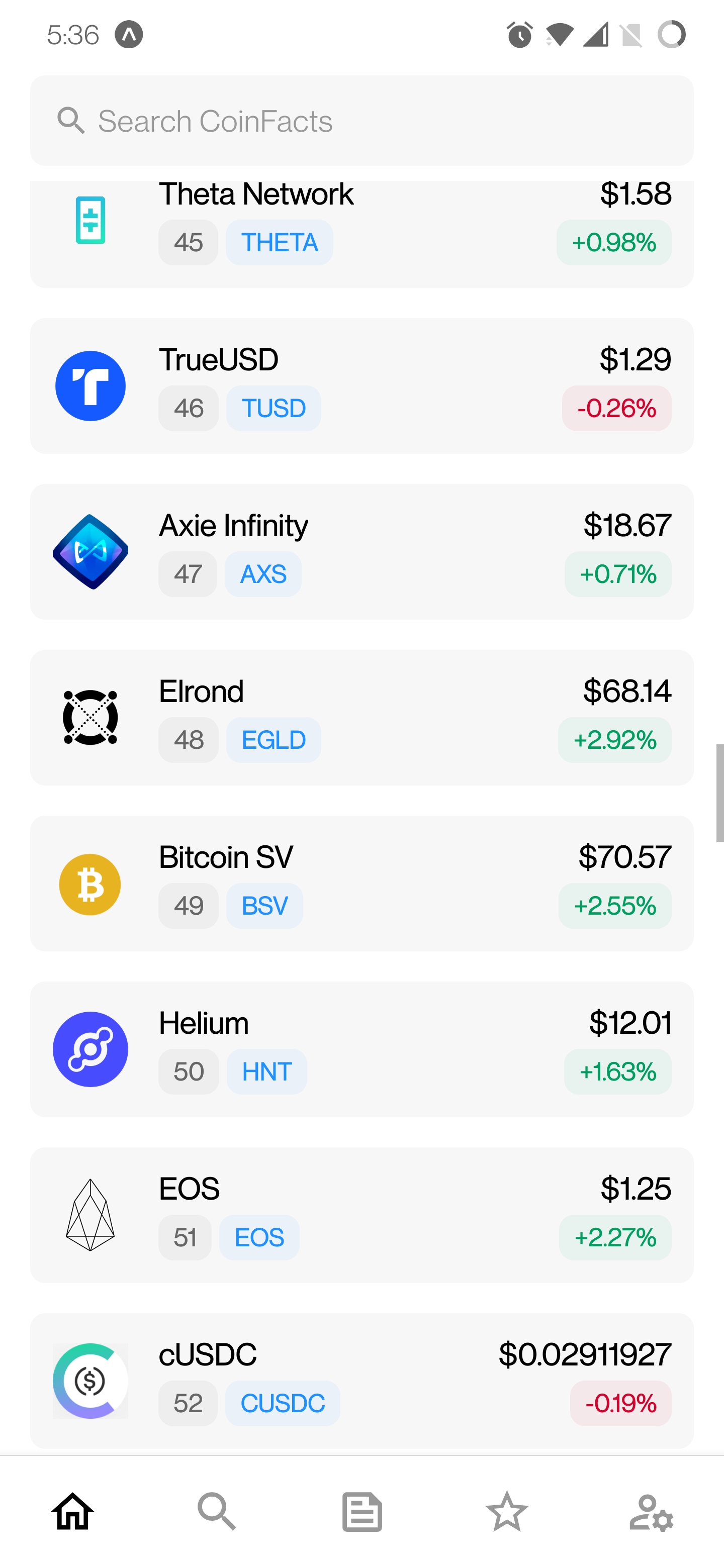Viewport: 724px width, 1568px height.
Task: Tap the AXS ticker tag
Action: (x=263, y=574)
